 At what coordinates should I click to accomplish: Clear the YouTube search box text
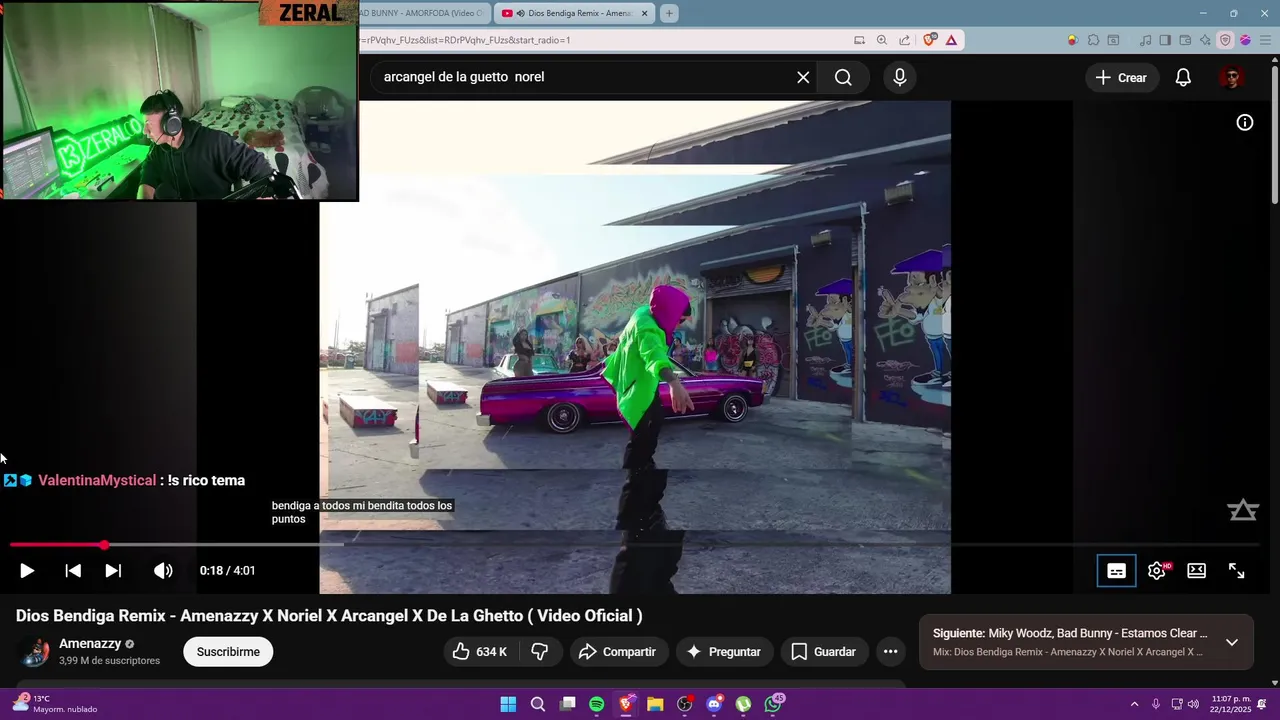coord(803,77)
